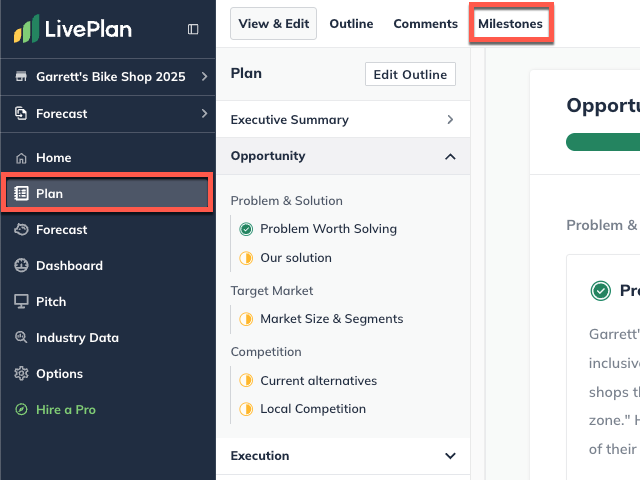Open the Market Size & Segments topic
This screenshot has width=640, height=480.
[332, 319]
